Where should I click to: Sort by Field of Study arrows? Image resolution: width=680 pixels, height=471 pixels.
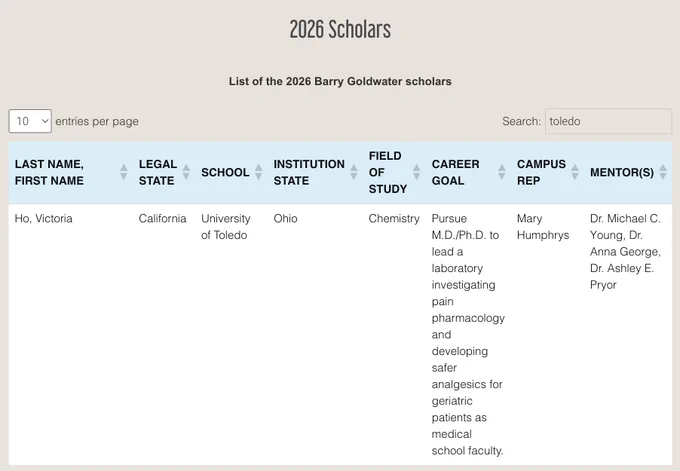click(416, 172)
